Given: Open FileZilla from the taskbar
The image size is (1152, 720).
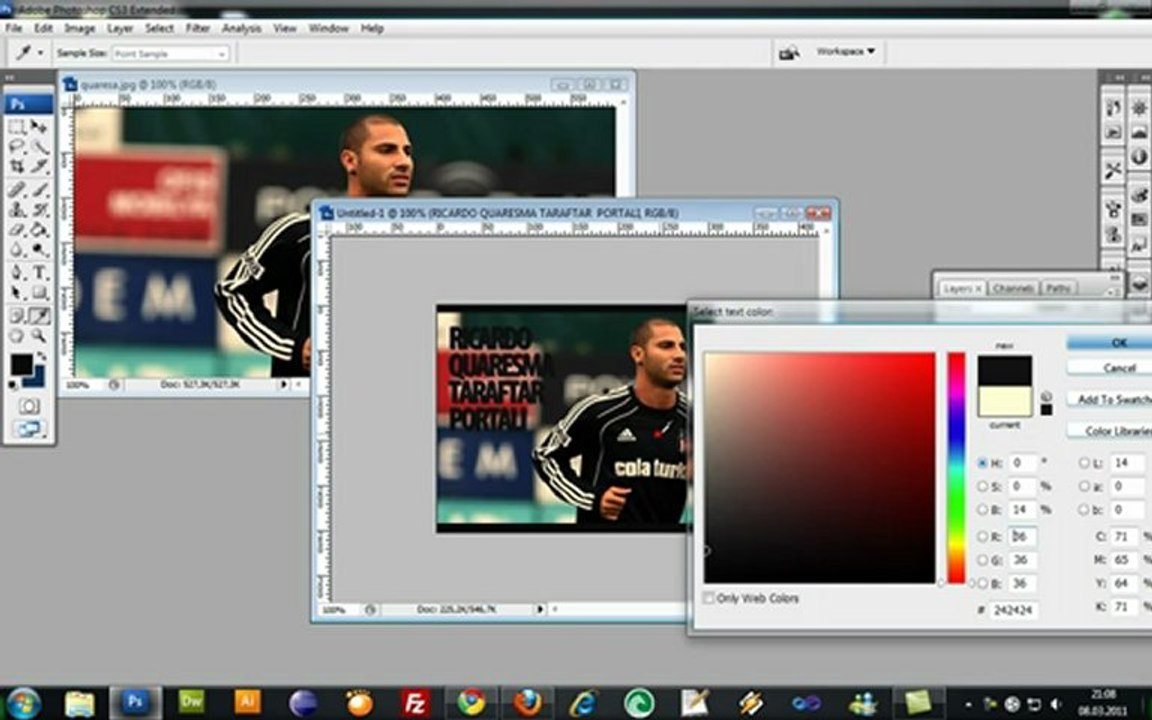Looking at the screenshot, I should [415, 703].
